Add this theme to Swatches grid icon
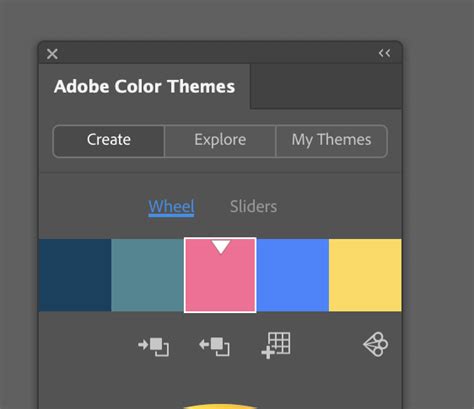The width and height of the screenshot is (474, 409). [x=276, y=345]
